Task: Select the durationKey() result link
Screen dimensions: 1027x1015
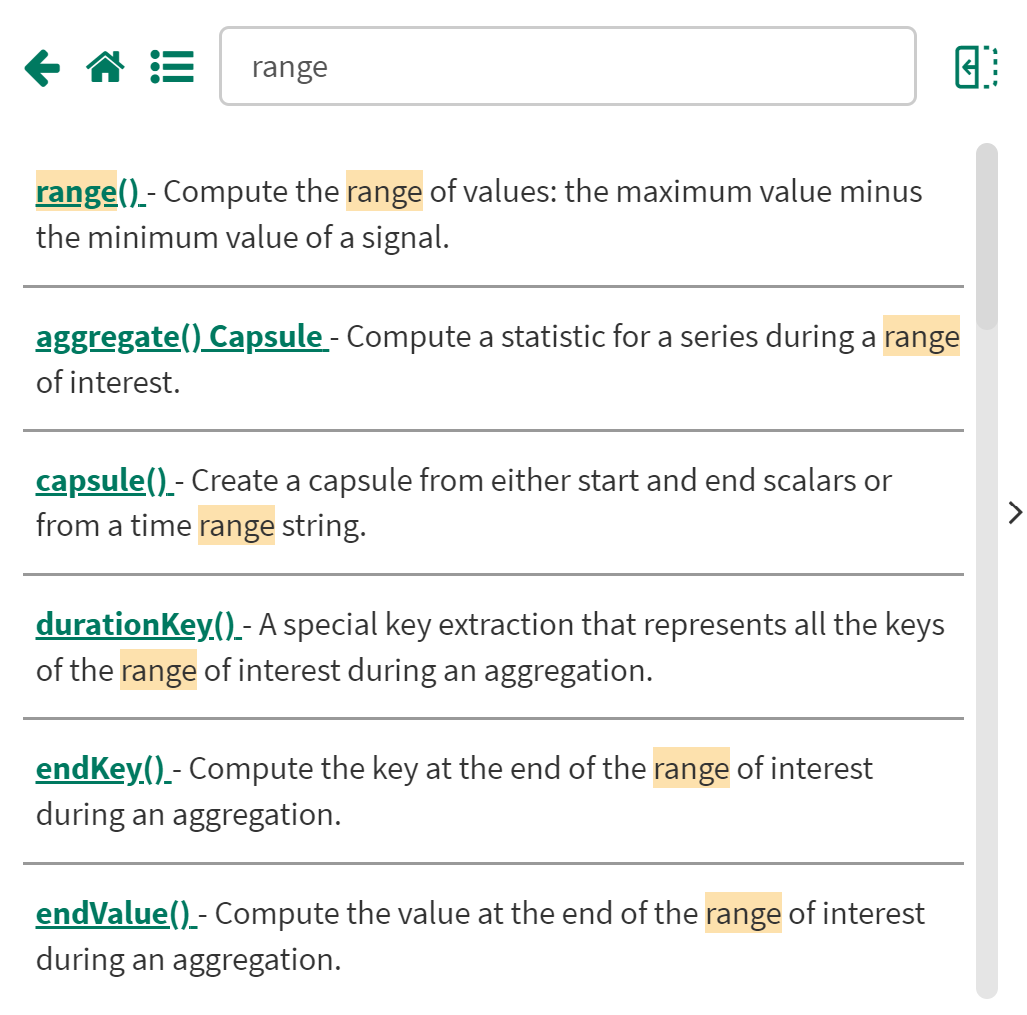Action: (138, 625)
